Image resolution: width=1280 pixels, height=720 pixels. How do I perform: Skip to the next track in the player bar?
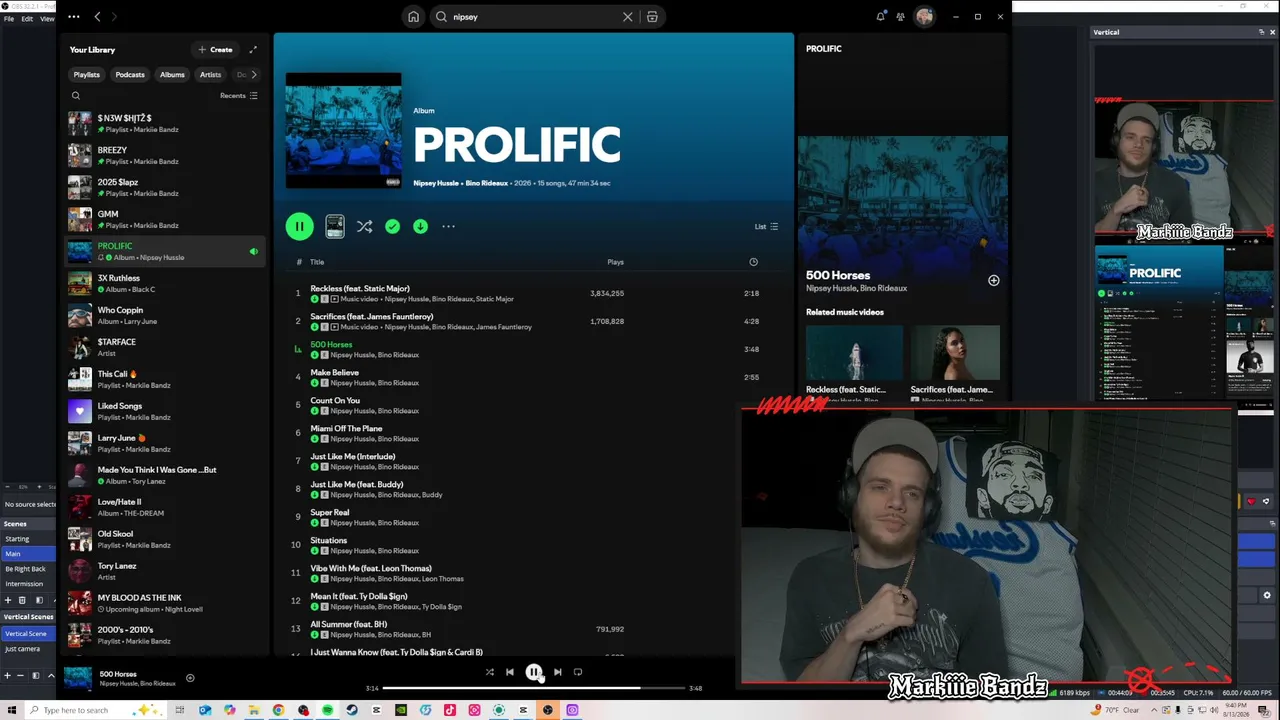pos(558,672)
